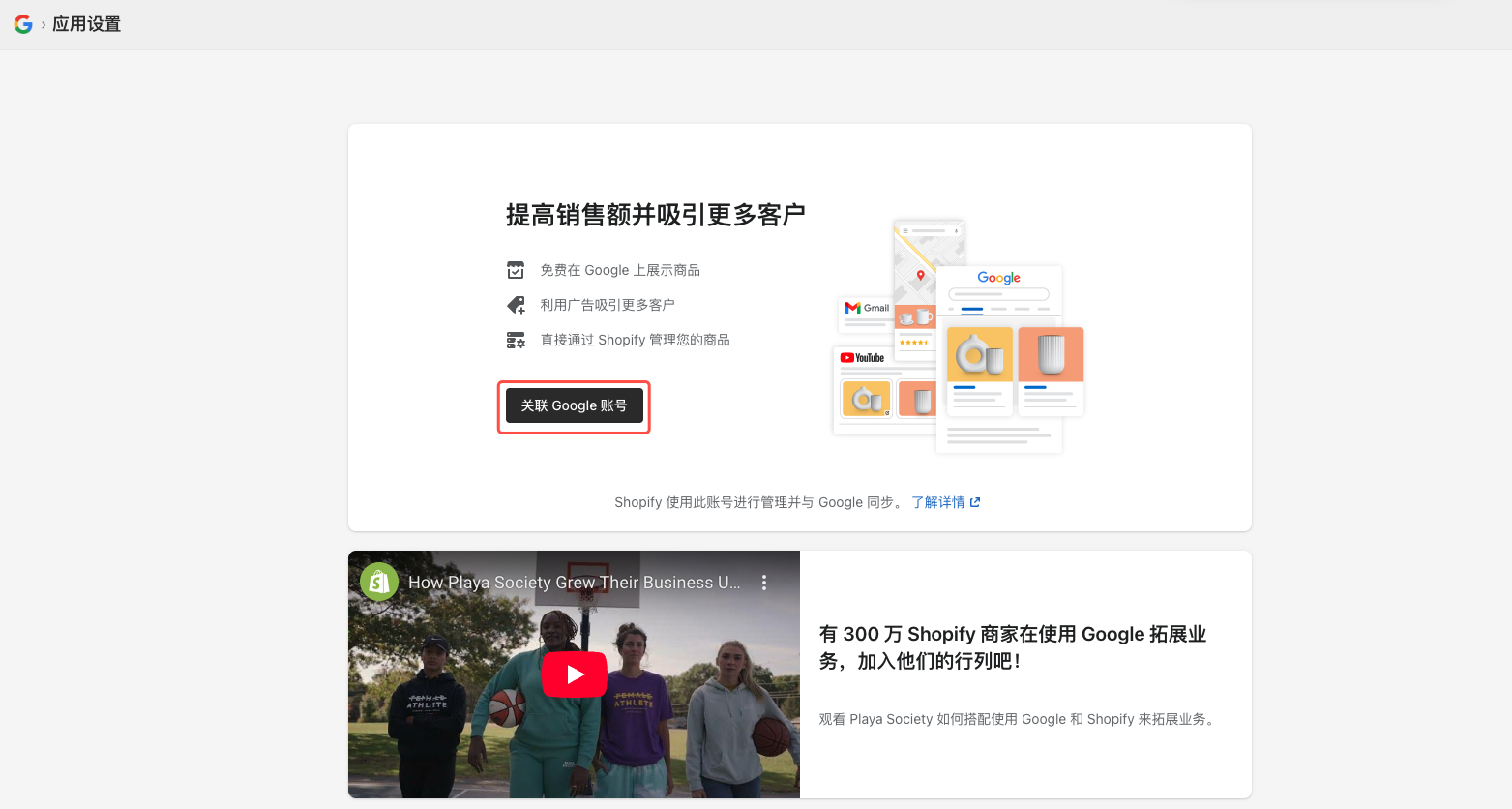
Task: Click the breadcrumb chevron before 应用设置
Action: click(44, 25)
